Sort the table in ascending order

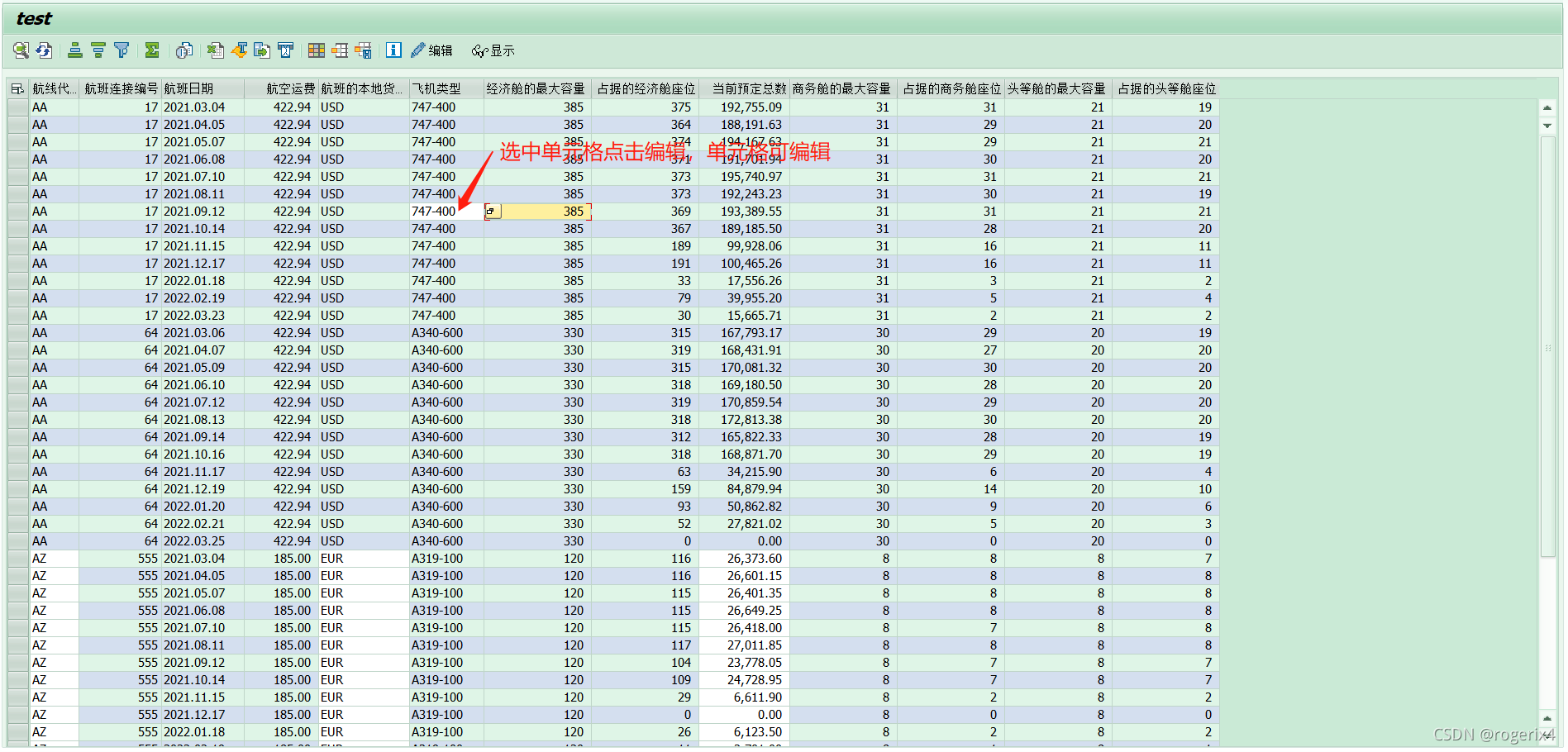75,50
